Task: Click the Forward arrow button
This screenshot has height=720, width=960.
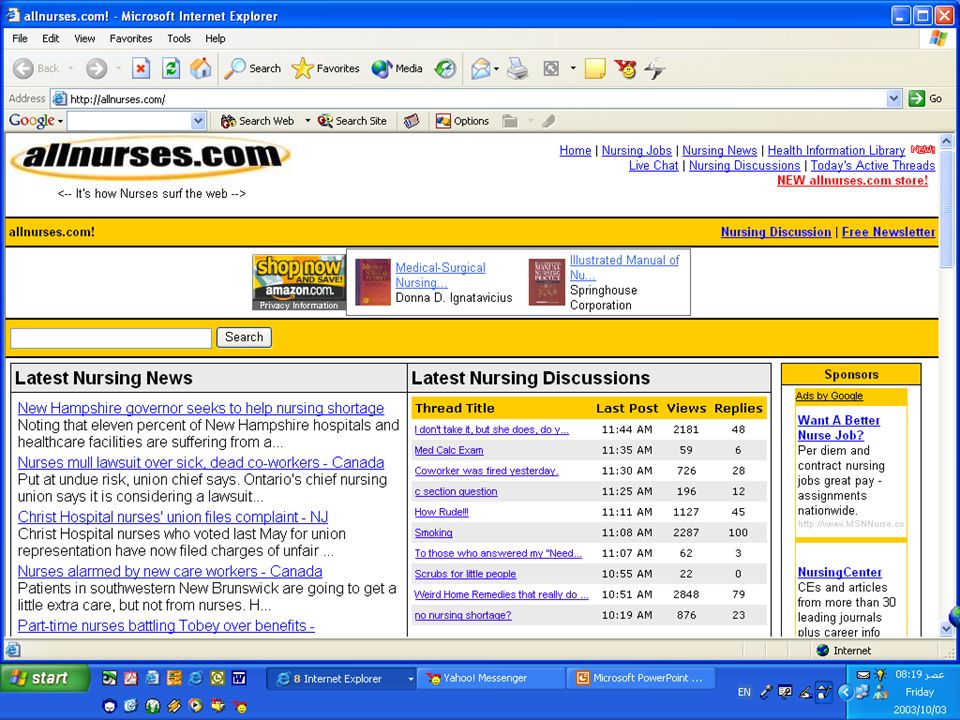Action: 96,69
